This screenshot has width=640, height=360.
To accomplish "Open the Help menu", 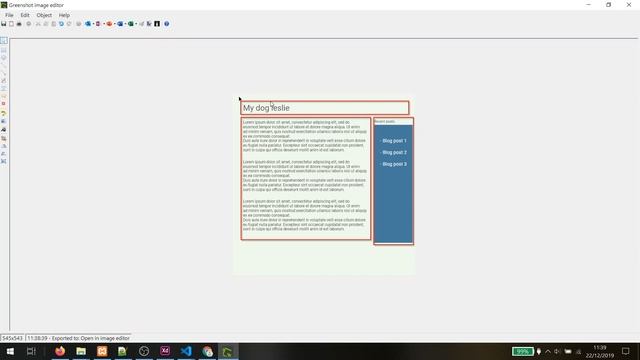I will [64, 15].
